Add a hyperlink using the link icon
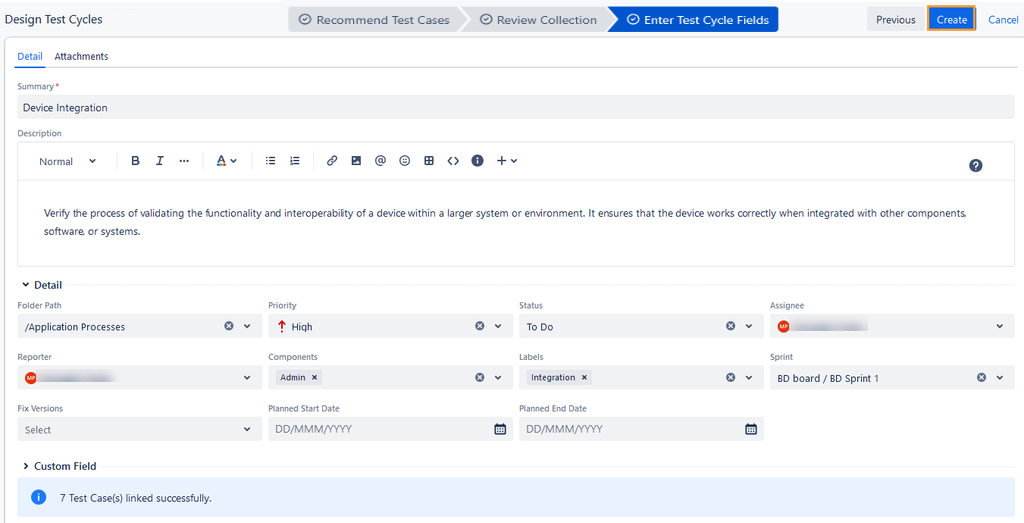1024x523 pixels. point(332,161)
